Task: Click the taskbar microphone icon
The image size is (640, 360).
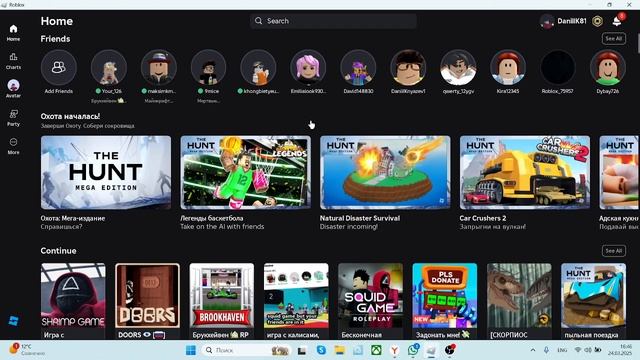Action: click(546, 350)
